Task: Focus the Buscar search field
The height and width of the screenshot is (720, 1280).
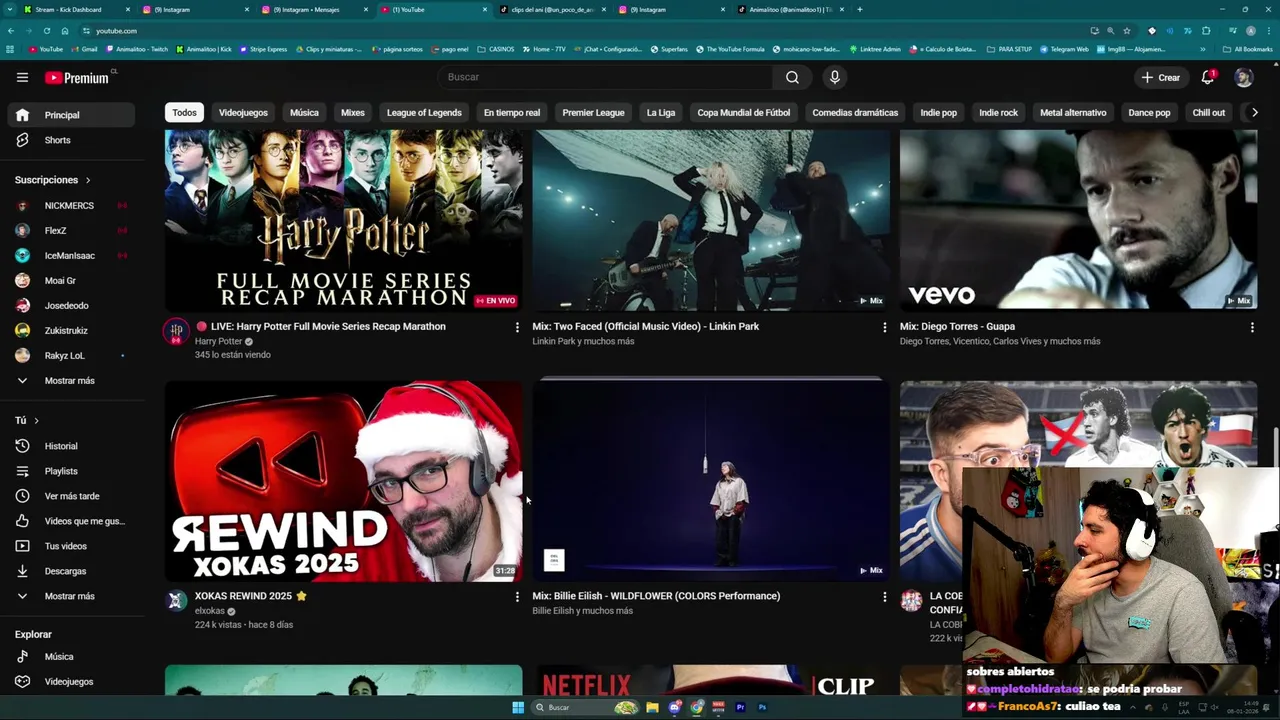Action: coord(605,77)
